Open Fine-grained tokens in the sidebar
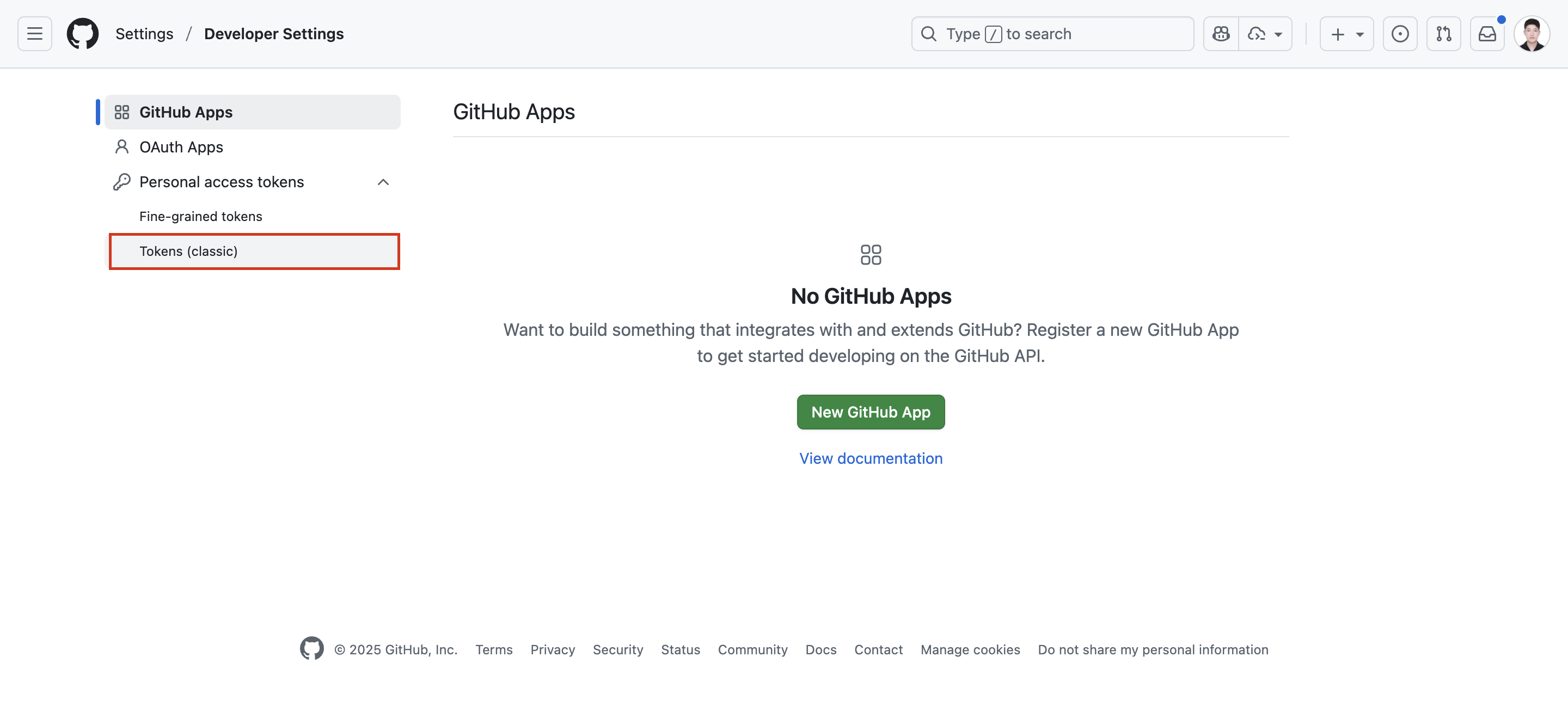 coord(200,217)
